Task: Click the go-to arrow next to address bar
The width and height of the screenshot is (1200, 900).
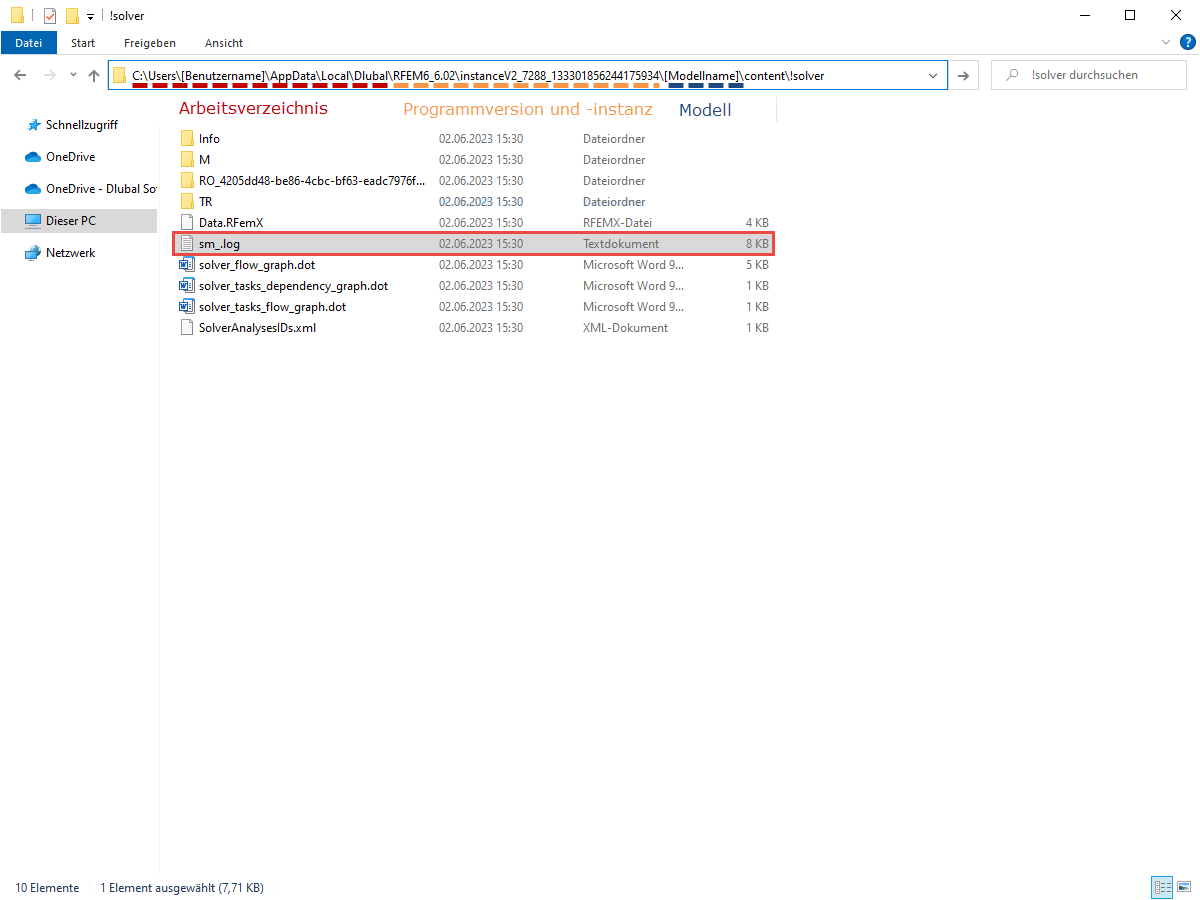Action: 963,75
